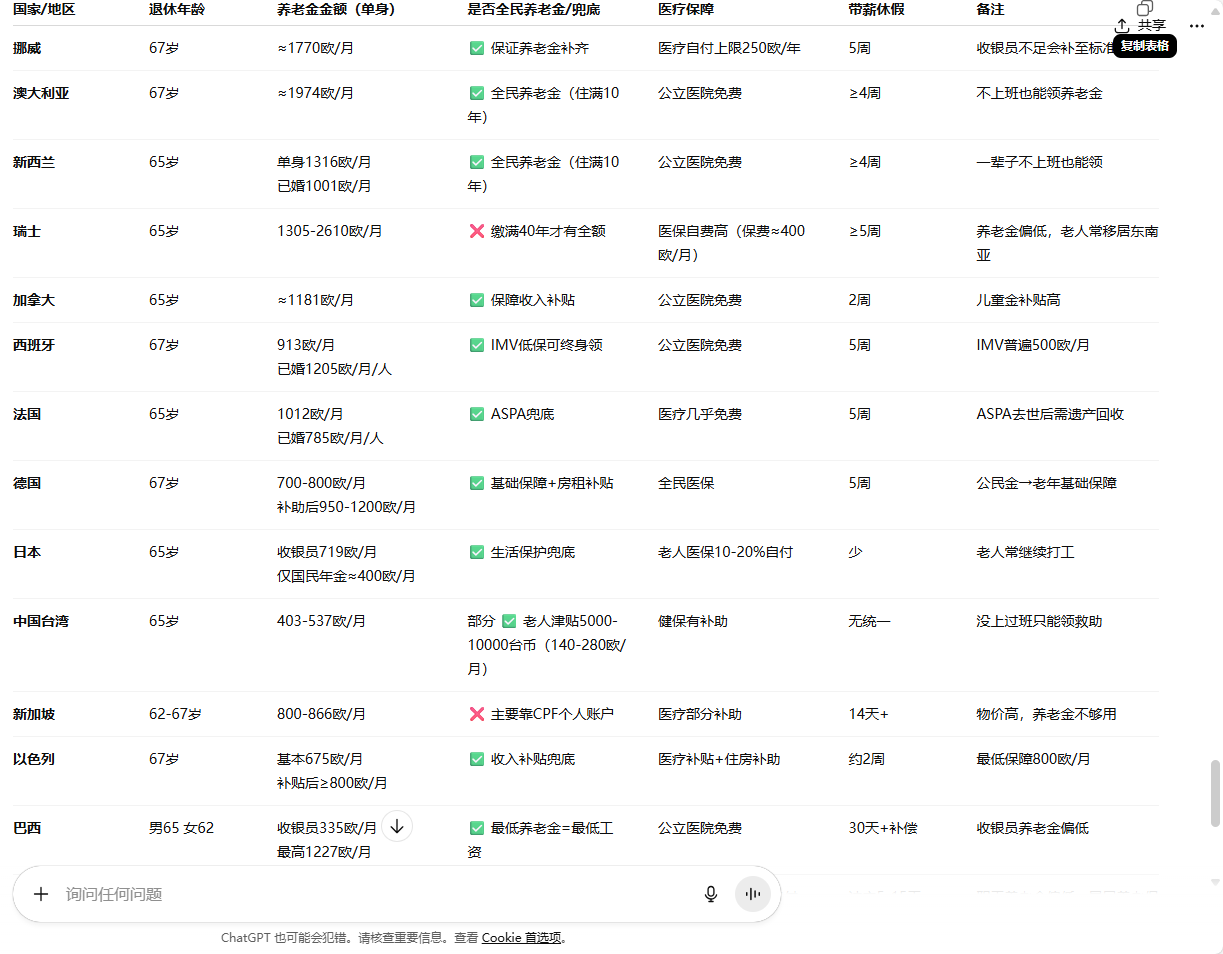The width and height of the screenshot is (1223, 954).
Task: Click the checkmark next to 老人津贴 for 中国台湾
Action: click(508, 620)
